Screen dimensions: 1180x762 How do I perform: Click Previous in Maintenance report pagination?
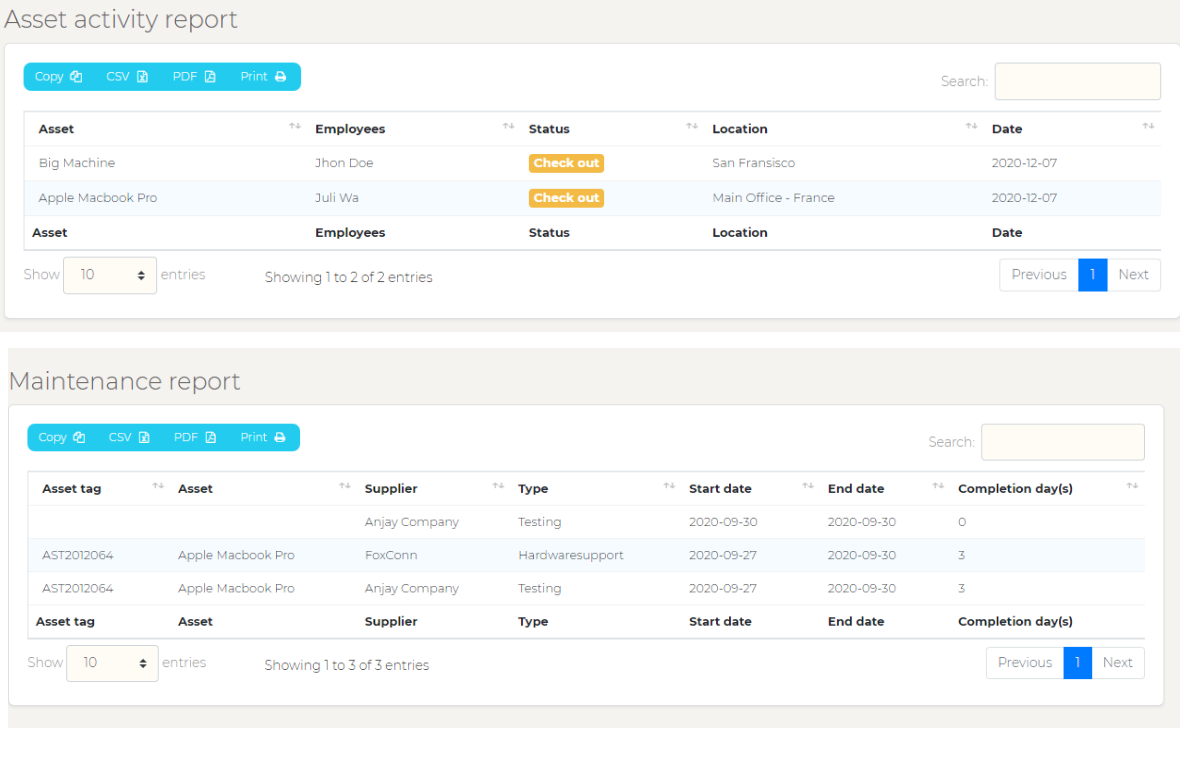tap(1024, 663)
